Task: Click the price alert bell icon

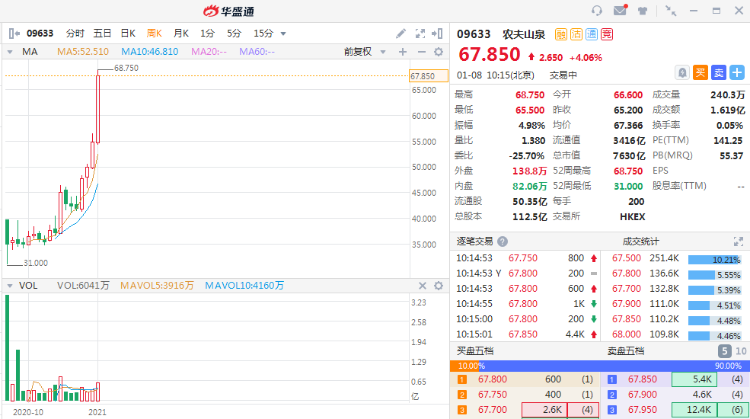Action: (681, 72)
